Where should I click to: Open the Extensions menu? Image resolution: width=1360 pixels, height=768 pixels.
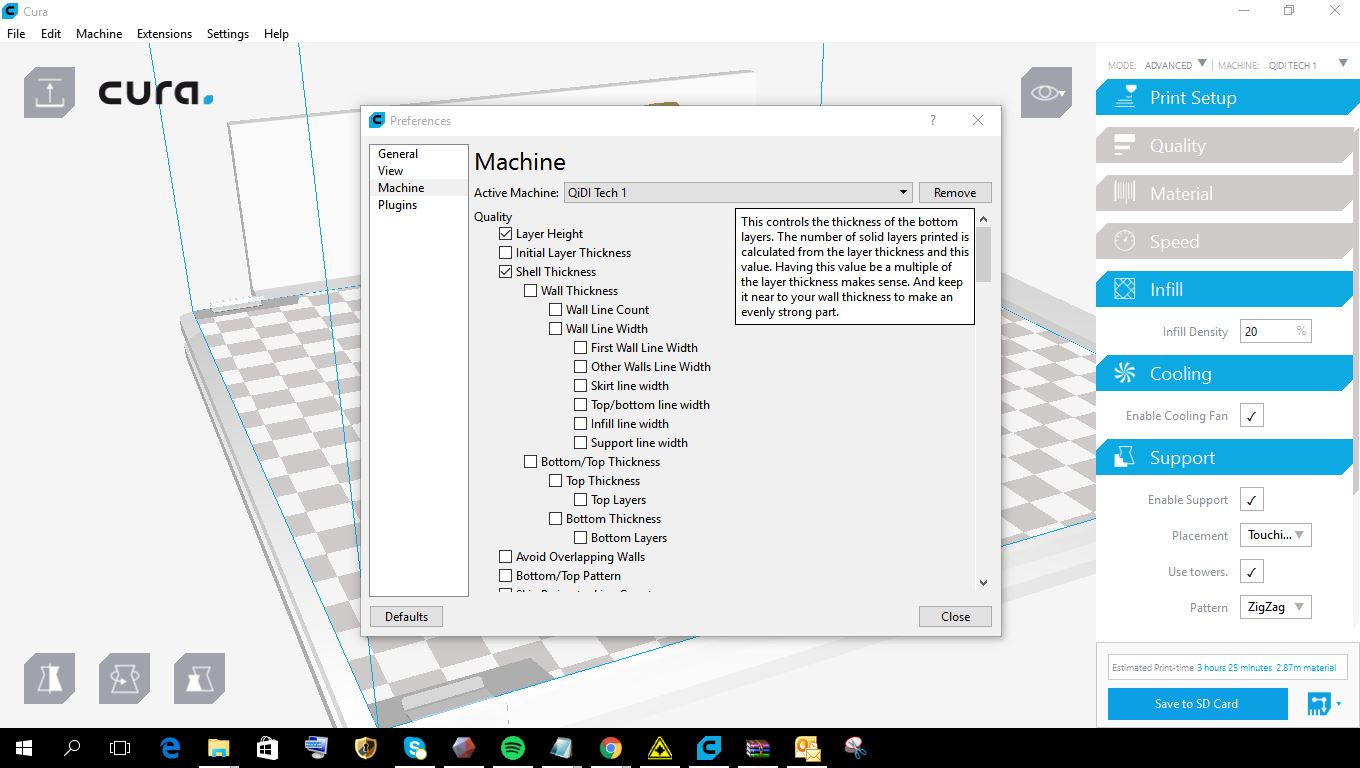(164, 33)
